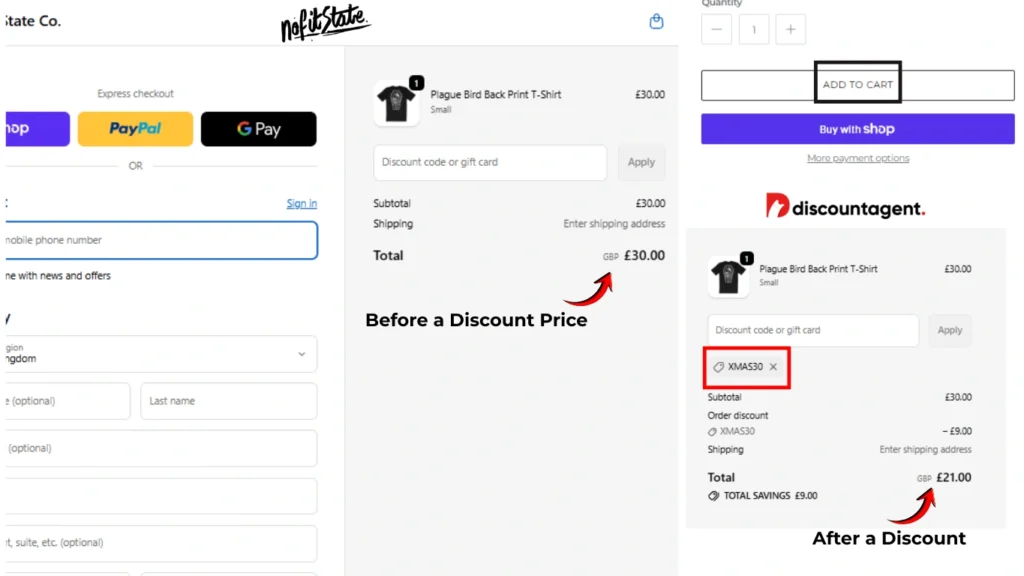Click the left Discount code or gift card field
Screen dimensions: 1024x576
(490, 163)
